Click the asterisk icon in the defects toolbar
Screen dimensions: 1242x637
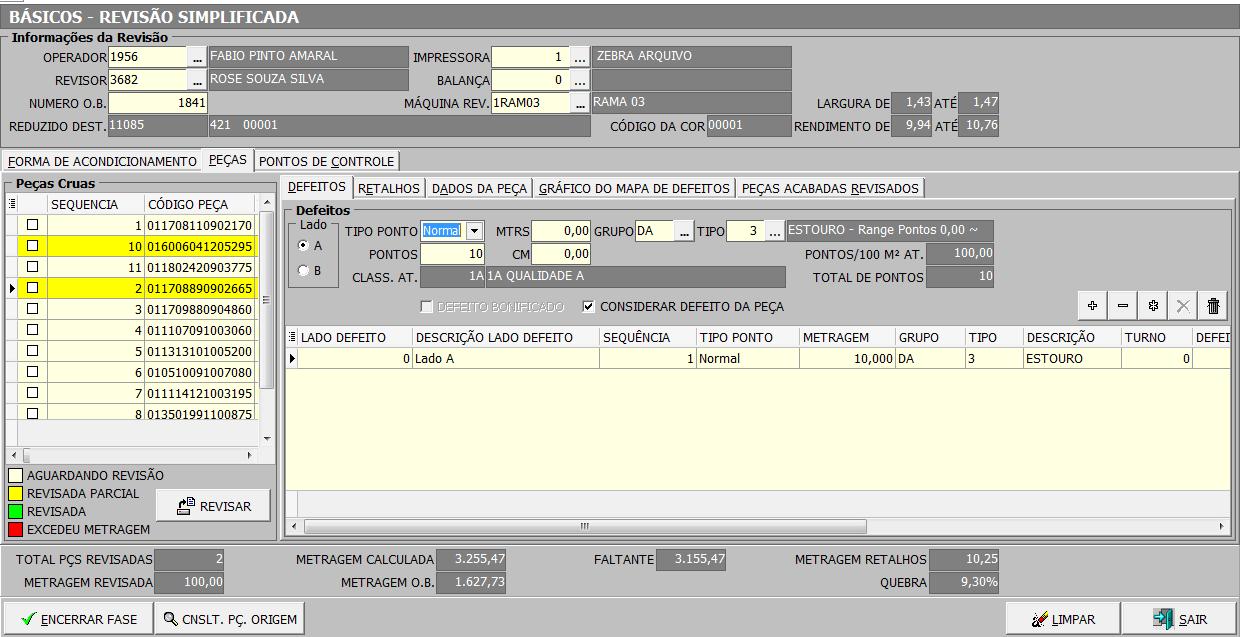(x=1153, y=306)
